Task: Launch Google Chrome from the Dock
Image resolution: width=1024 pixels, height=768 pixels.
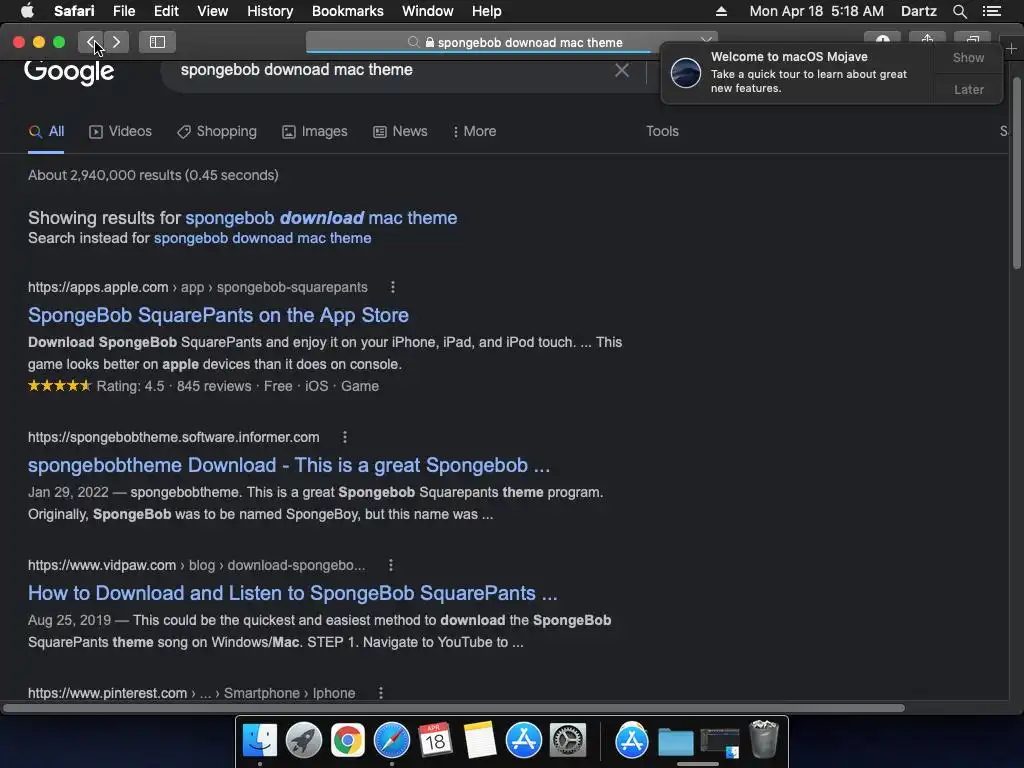Action: click(347, 740)
